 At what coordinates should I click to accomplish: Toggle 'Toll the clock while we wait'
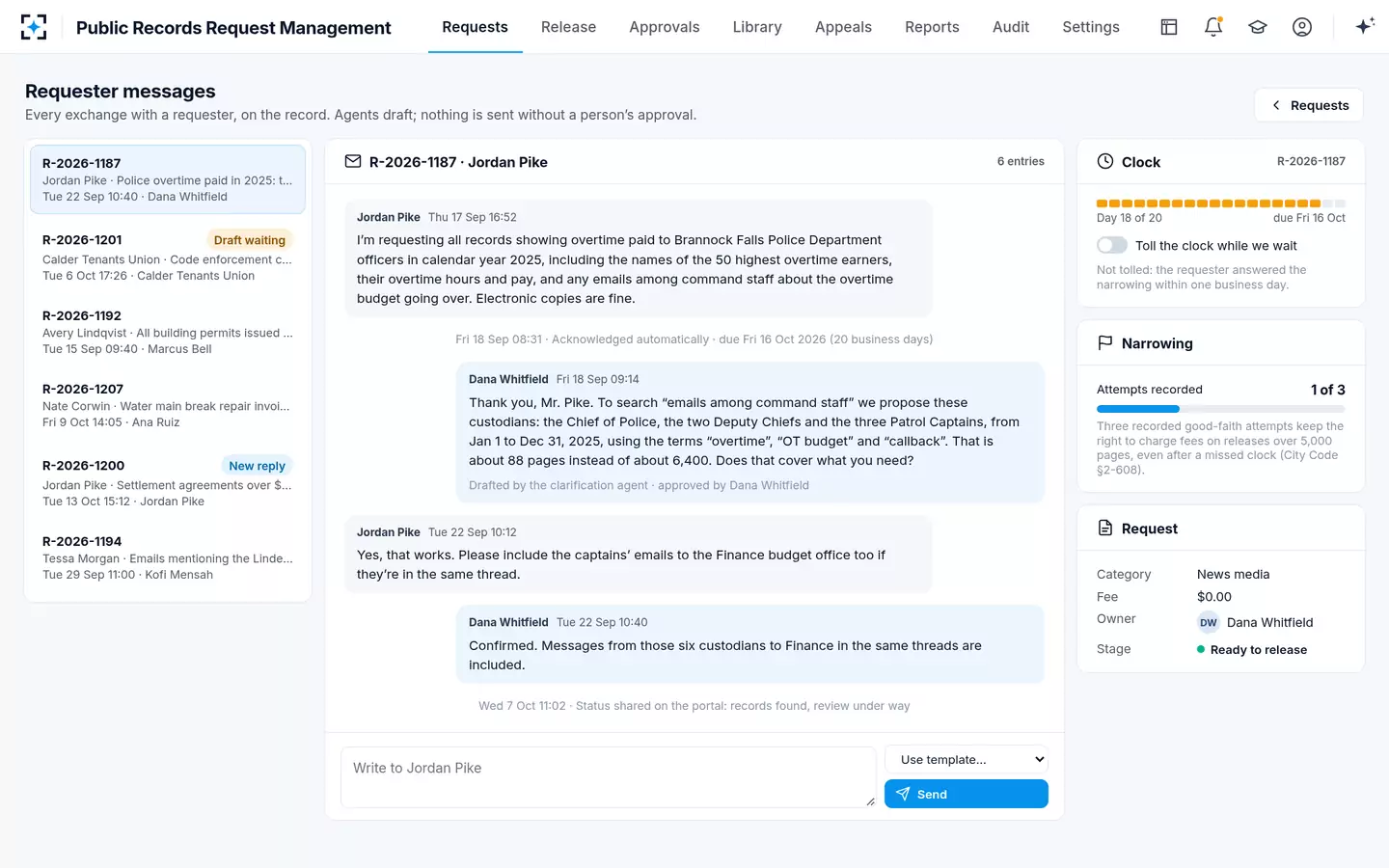[1112, 246]
